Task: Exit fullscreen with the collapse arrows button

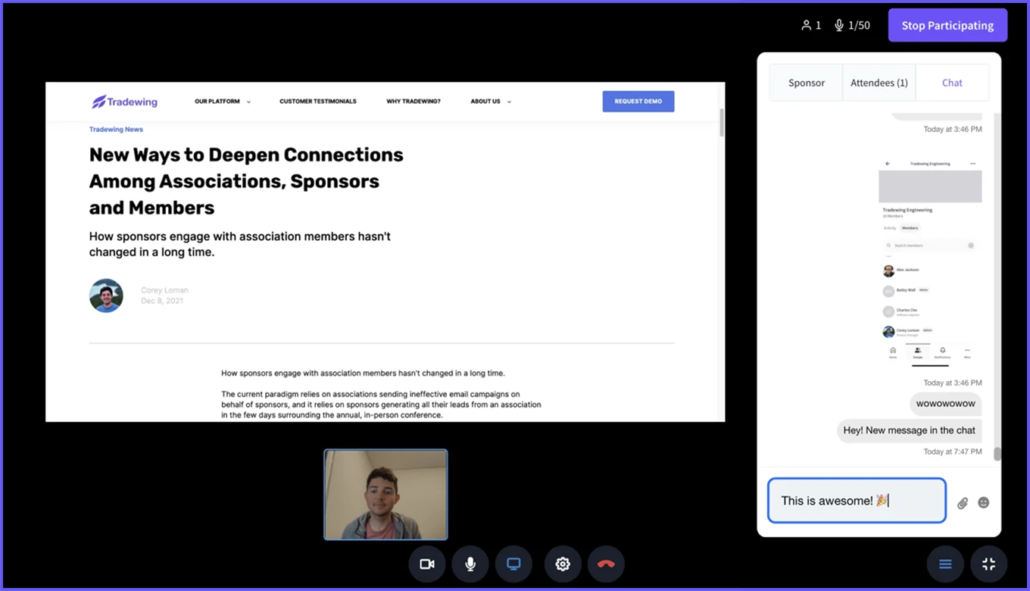Action: [989, 564]
